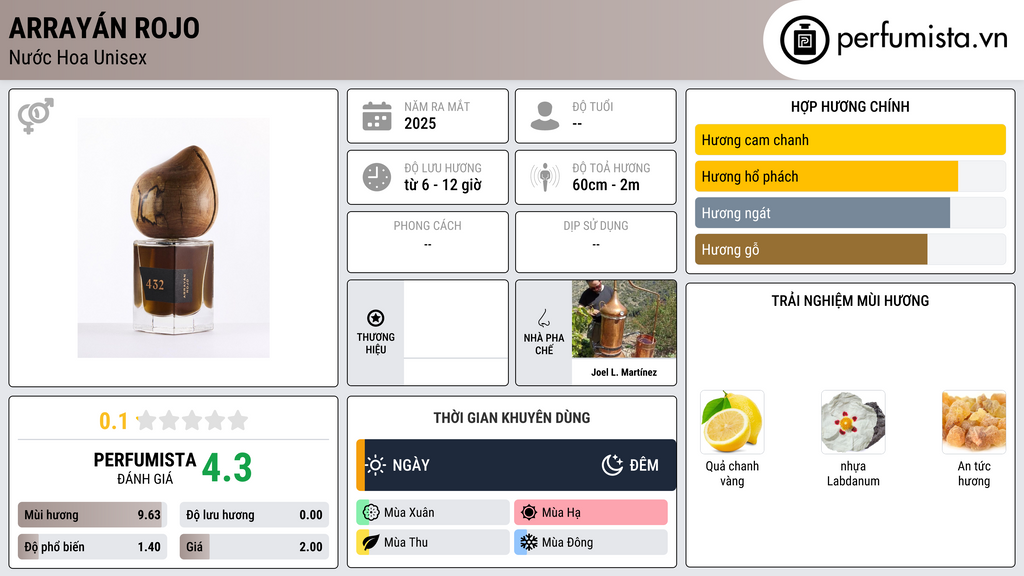The width and height of the screenshot is (1024, 576).
Task: Click the empty Thương hiệu brand box
Action: coord(456,332)
